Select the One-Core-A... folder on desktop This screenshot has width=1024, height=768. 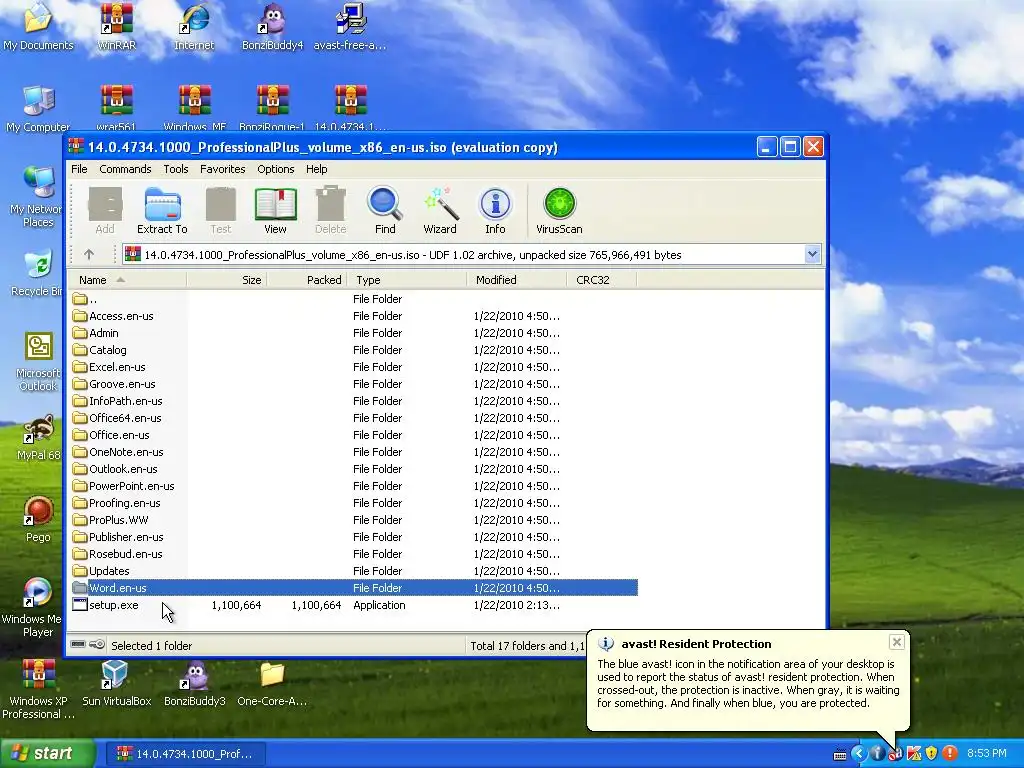[272, 684]
